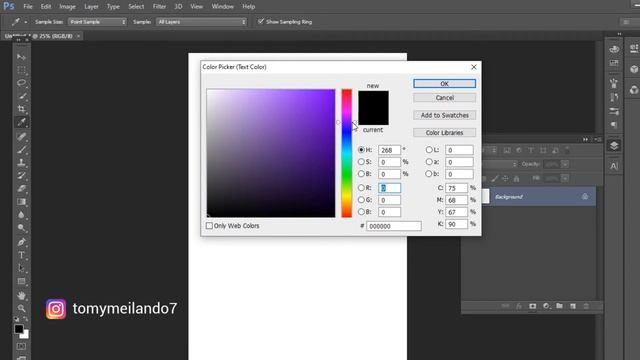Select the Pen tool

(x=21, y=242)
